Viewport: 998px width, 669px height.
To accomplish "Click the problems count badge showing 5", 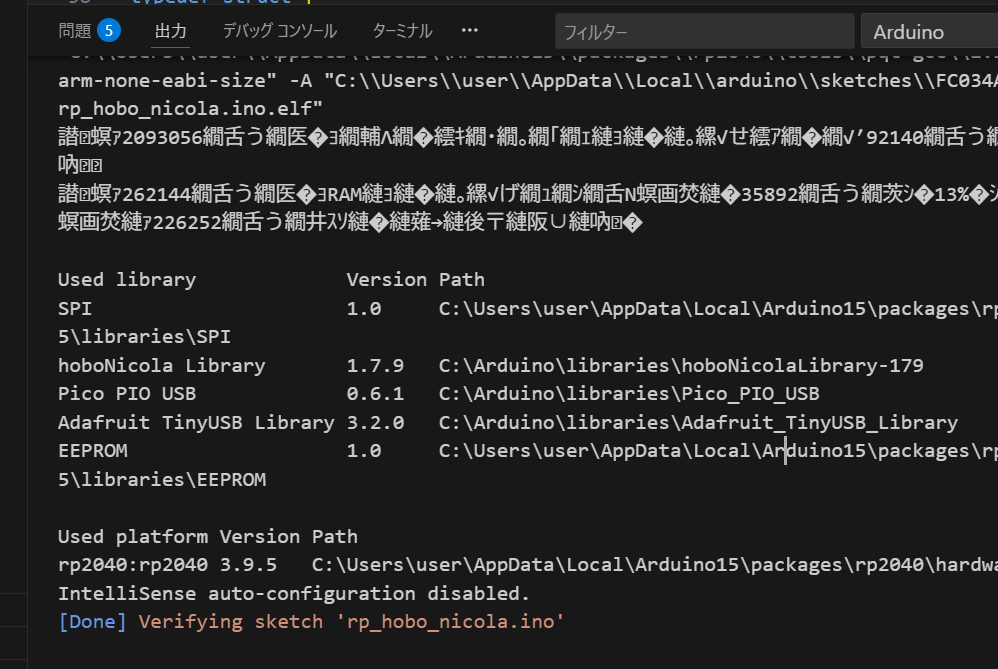I will tap(109, 31).
